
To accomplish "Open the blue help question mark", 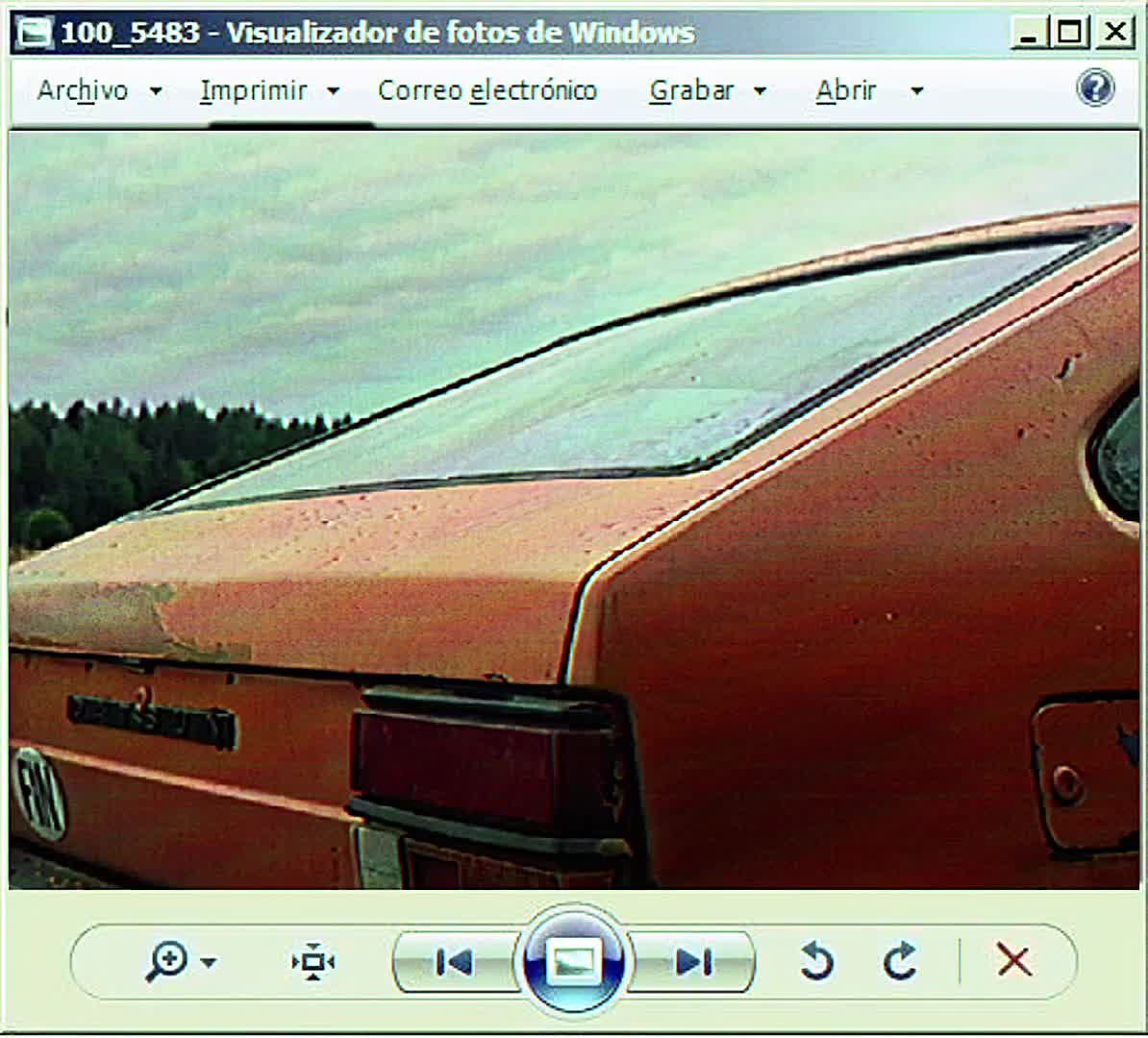I will (1095, 87).
